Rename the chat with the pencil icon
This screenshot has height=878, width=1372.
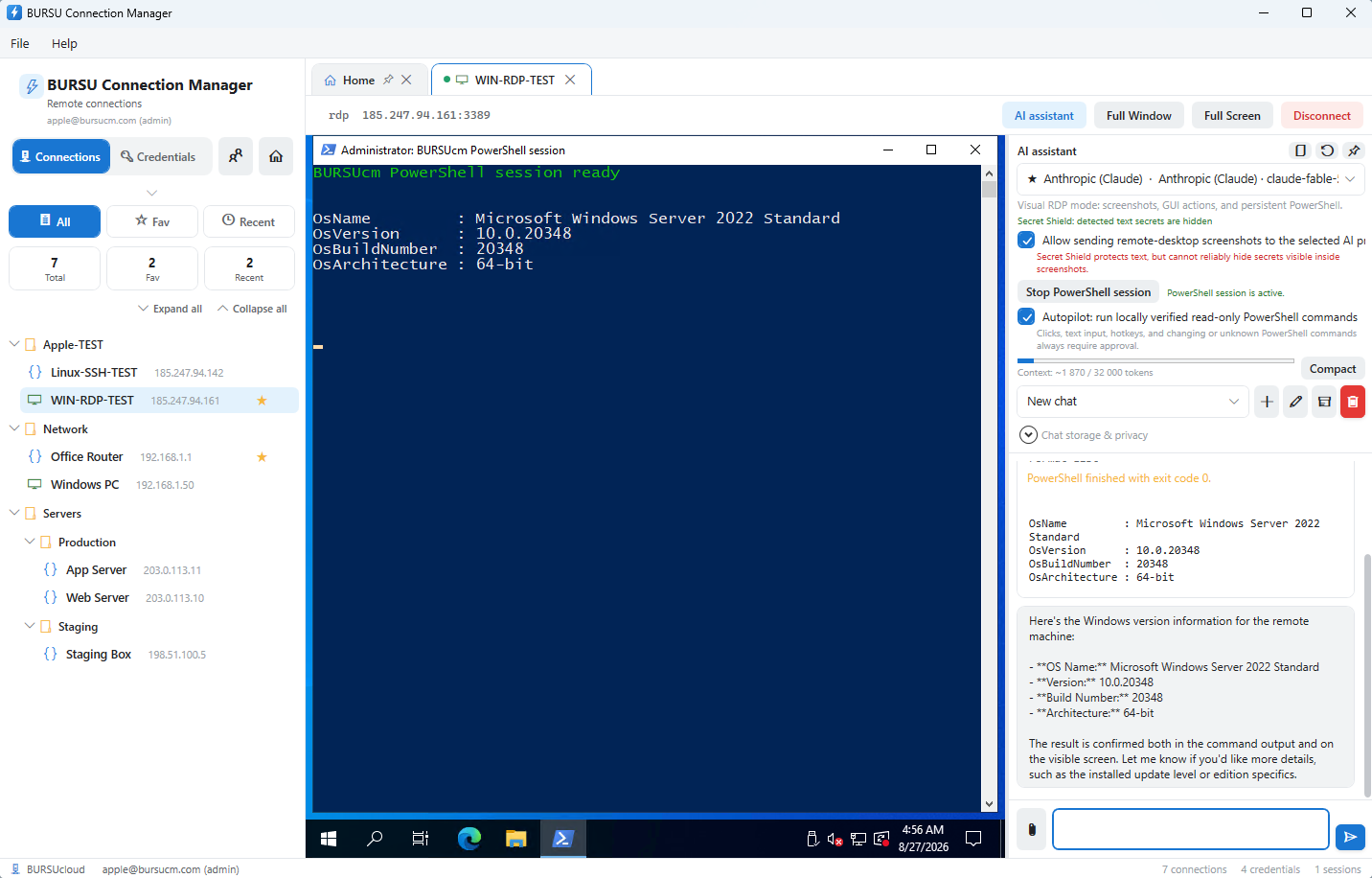(x=1295, y=402)
